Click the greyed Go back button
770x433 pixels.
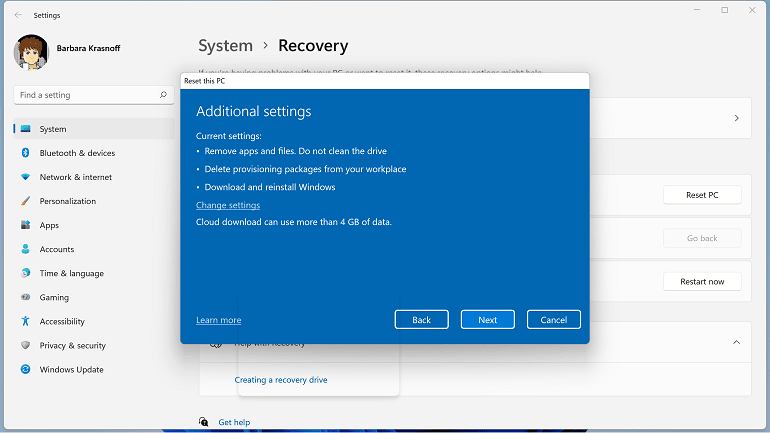702,238
